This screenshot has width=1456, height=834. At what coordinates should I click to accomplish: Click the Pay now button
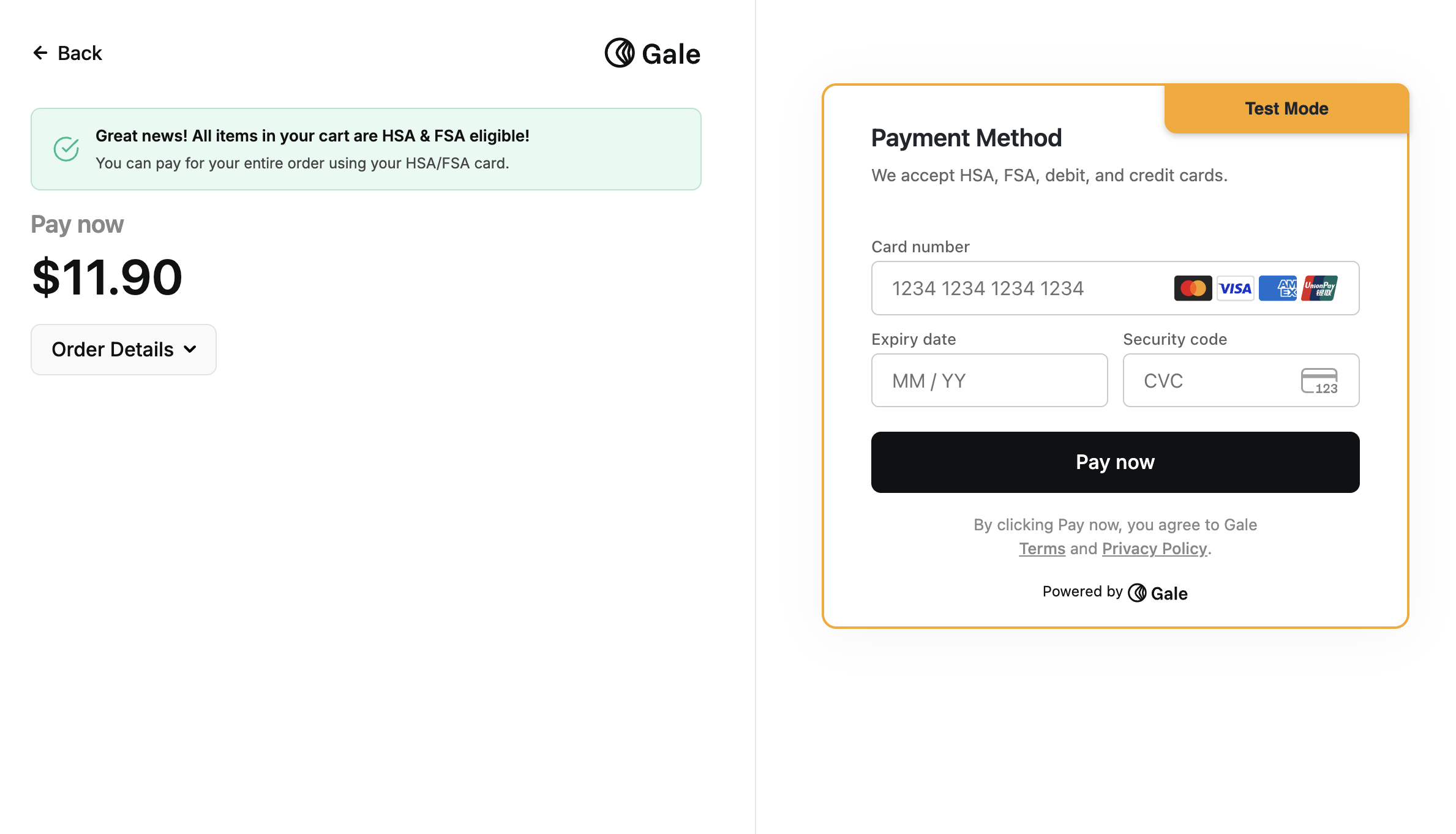pyautogui.click(x=1115, y=462)
